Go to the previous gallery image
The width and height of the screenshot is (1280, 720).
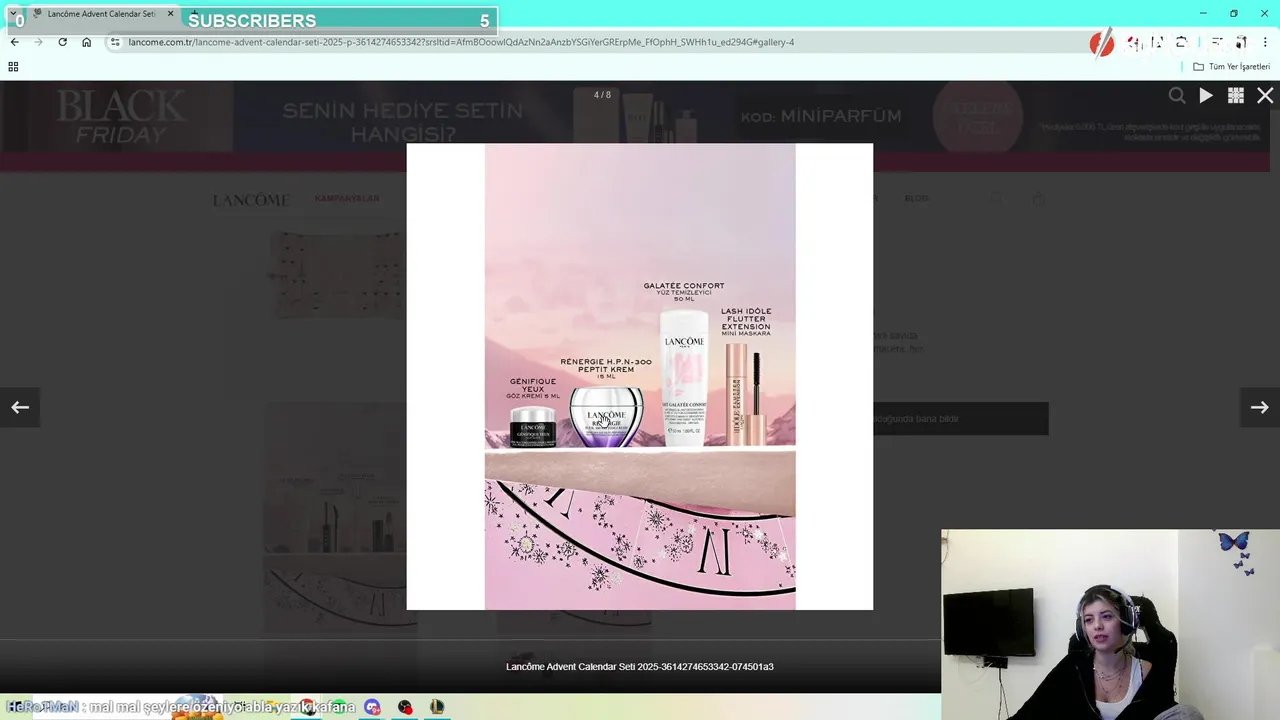click(20, 407)
